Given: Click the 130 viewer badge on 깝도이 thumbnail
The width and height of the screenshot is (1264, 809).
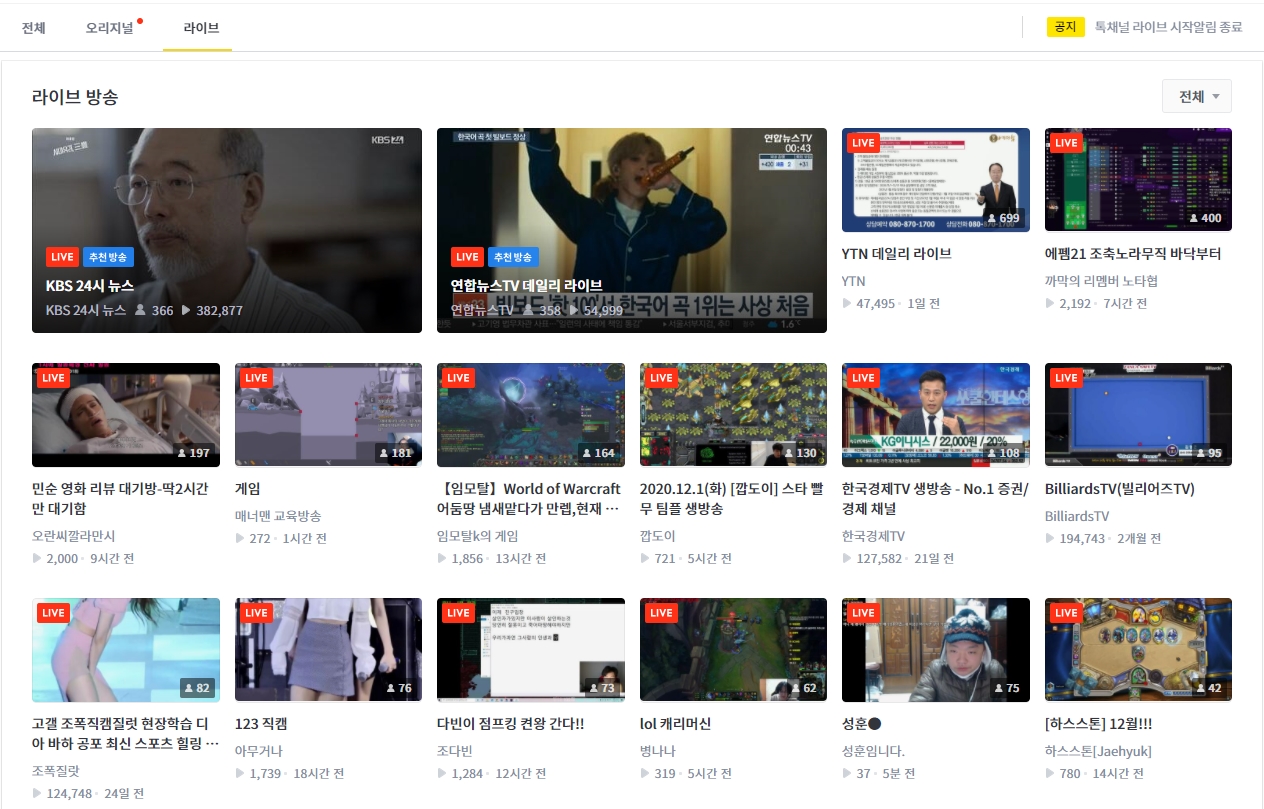Looking at the screenshot, I should (x=801, y=453).
